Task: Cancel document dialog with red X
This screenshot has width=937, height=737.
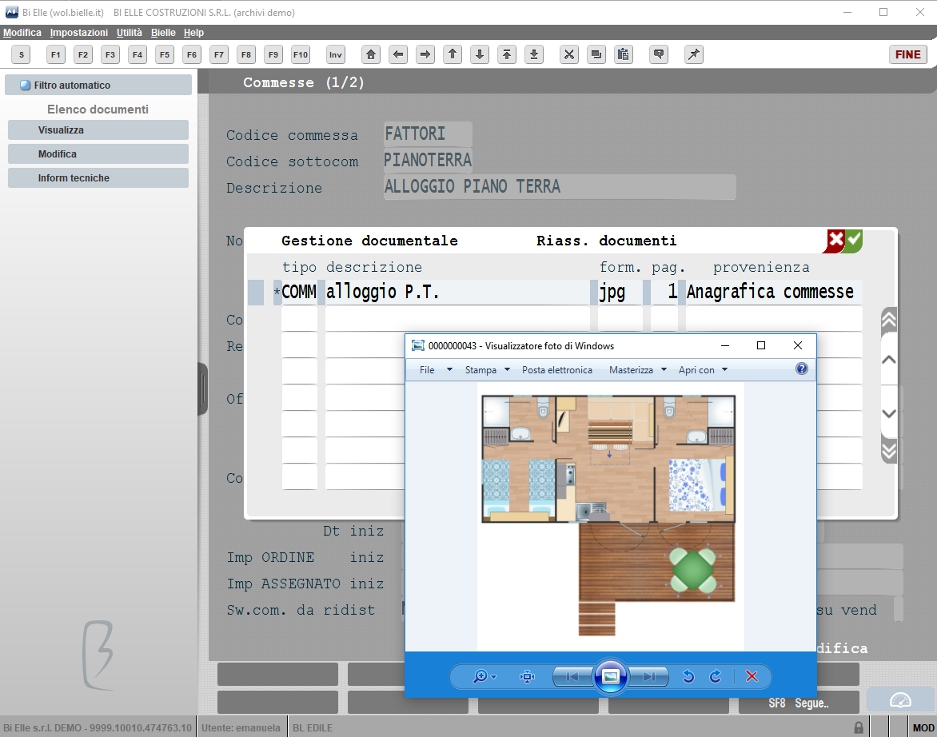Action: (x=835, y=241)
